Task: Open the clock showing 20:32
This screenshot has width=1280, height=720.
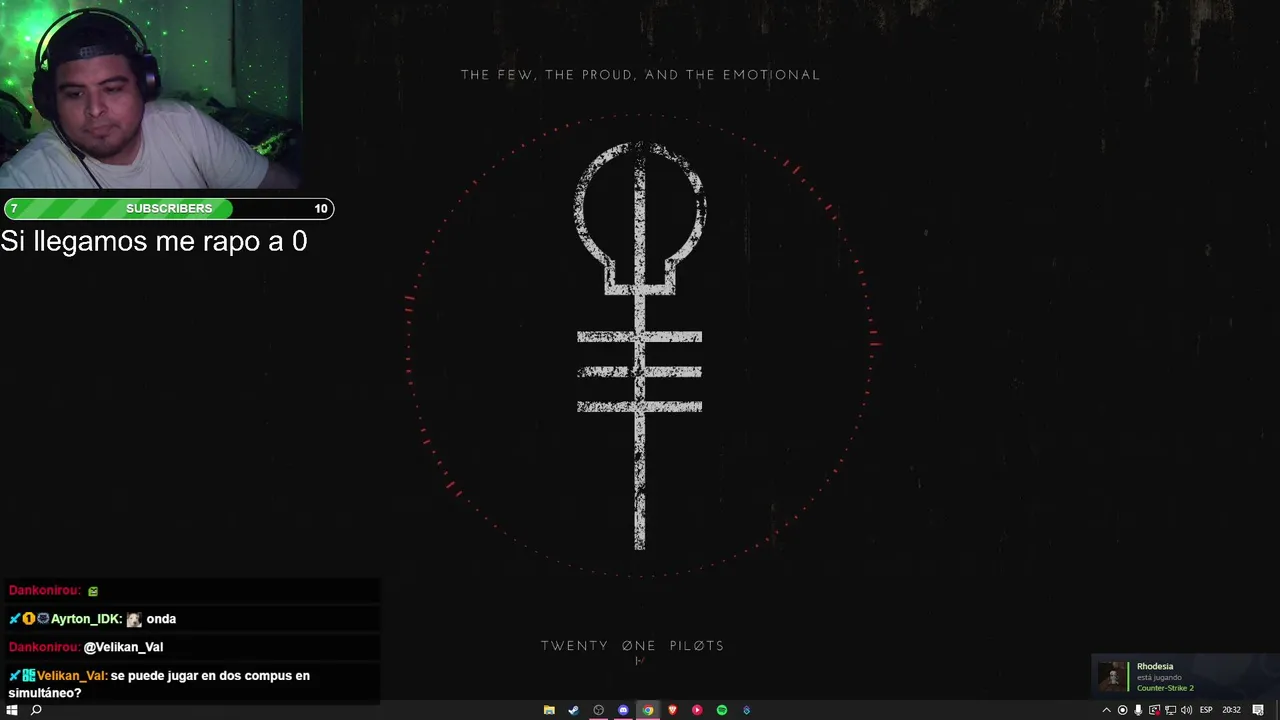Action: [x=1231, y=710]
